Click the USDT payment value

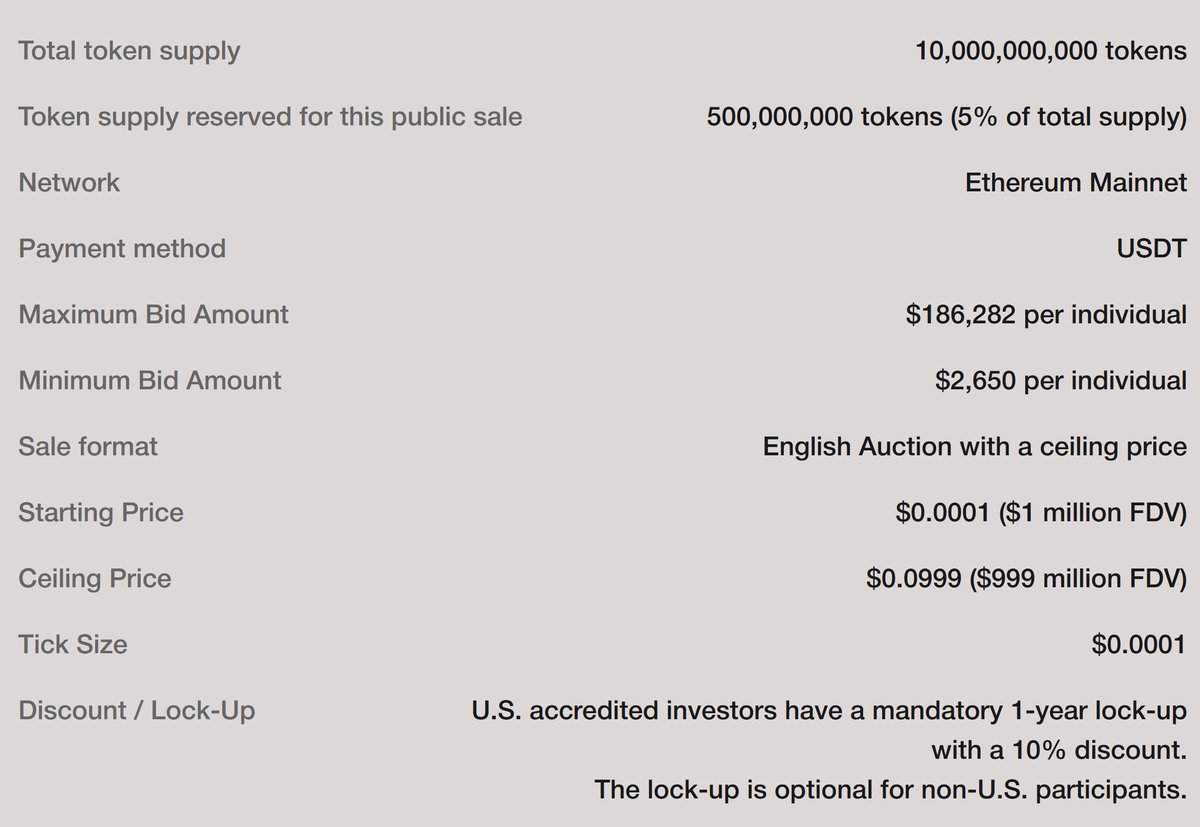tap(1152, 248)
